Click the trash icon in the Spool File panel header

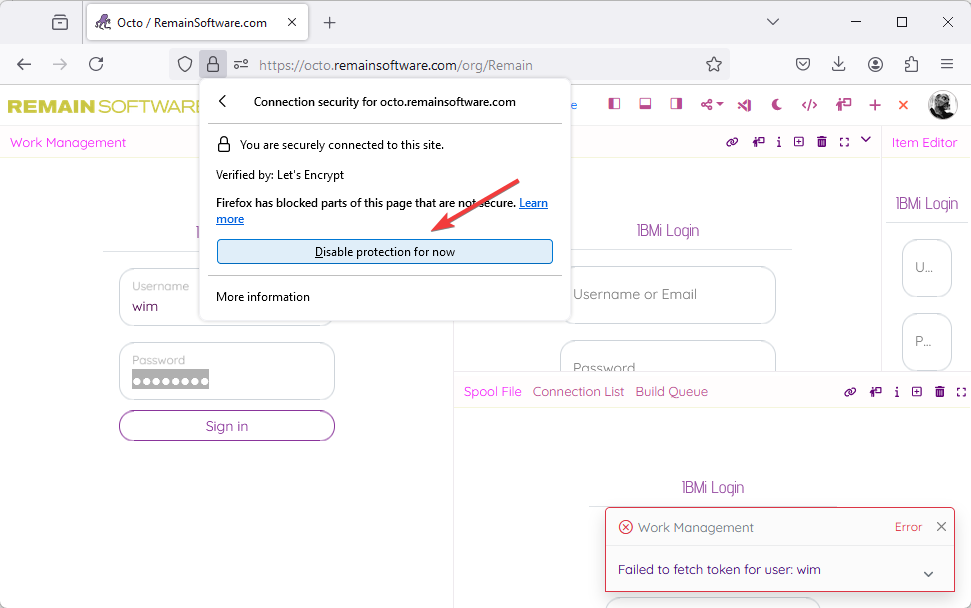point(940,392)
